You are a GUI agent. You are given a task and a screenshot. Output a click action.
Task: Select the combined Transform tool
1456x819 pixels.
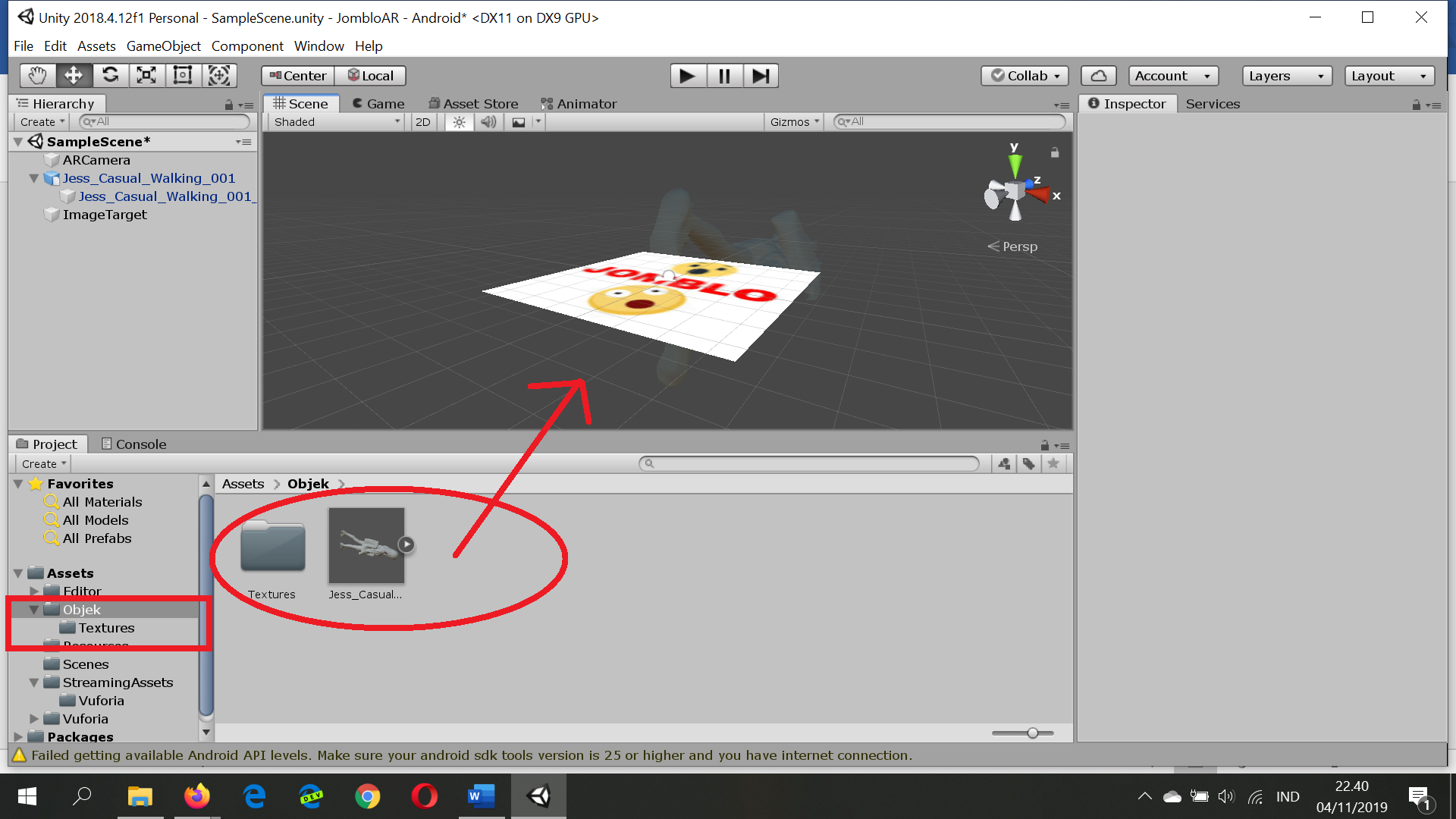coord(219,75)
